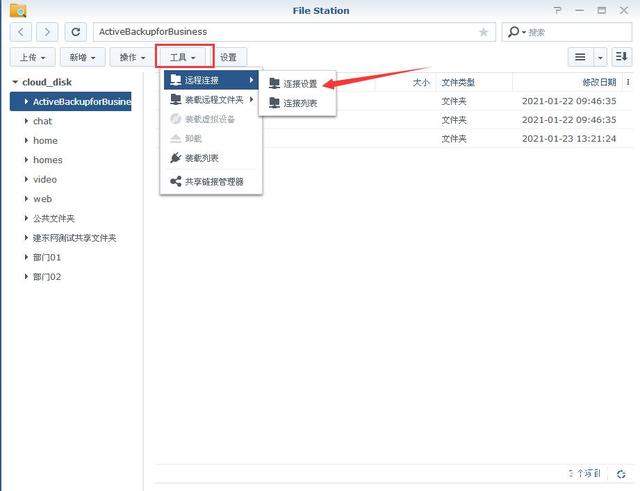Image resolution: width=640 pixels, height=491 pixels.
Task: Sort by 修改日期 modified date column header
Action: [568, 82]
